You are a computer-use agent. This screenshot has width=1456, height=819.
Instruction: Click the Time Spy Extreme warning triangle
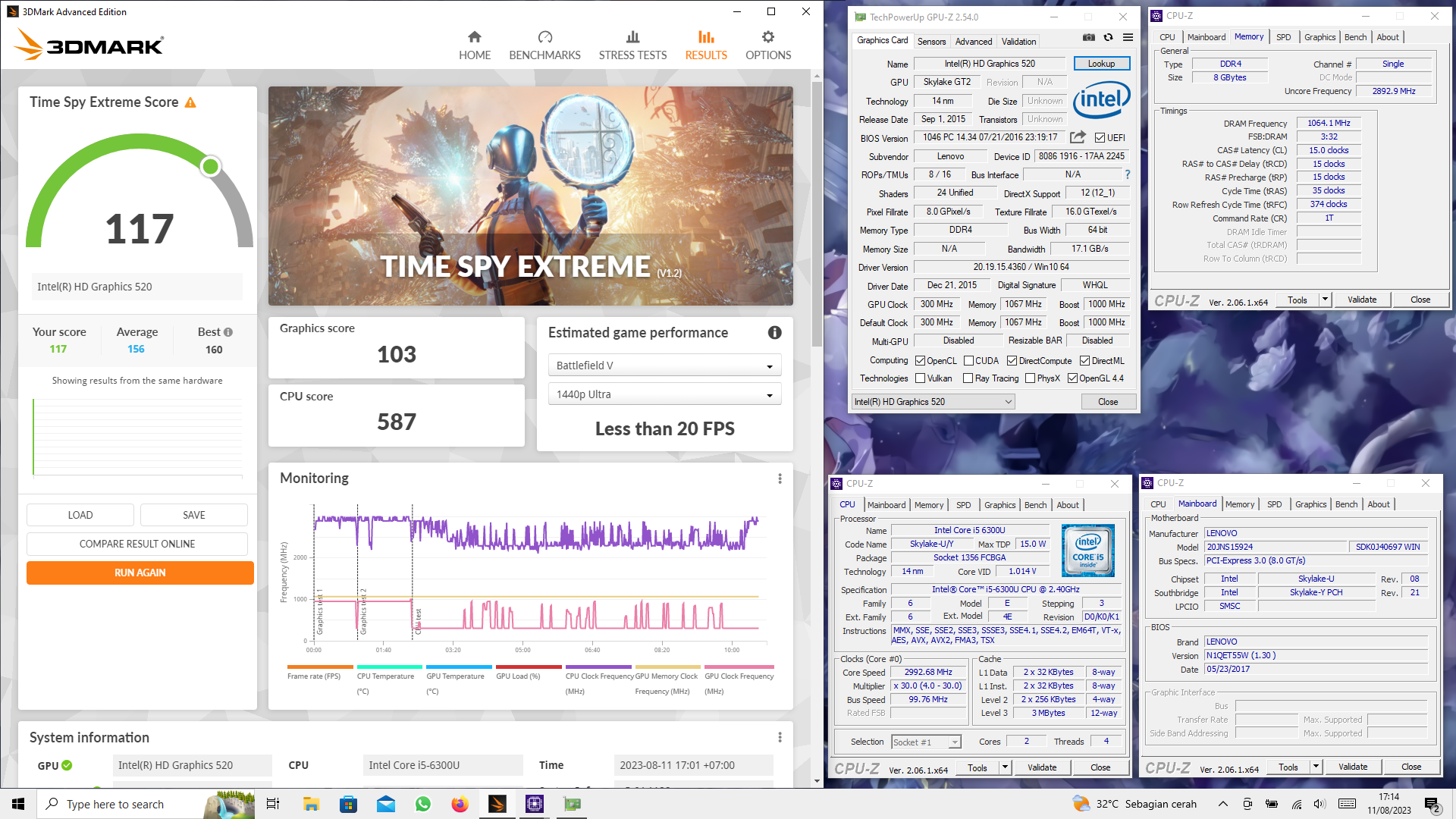[190, 102]
